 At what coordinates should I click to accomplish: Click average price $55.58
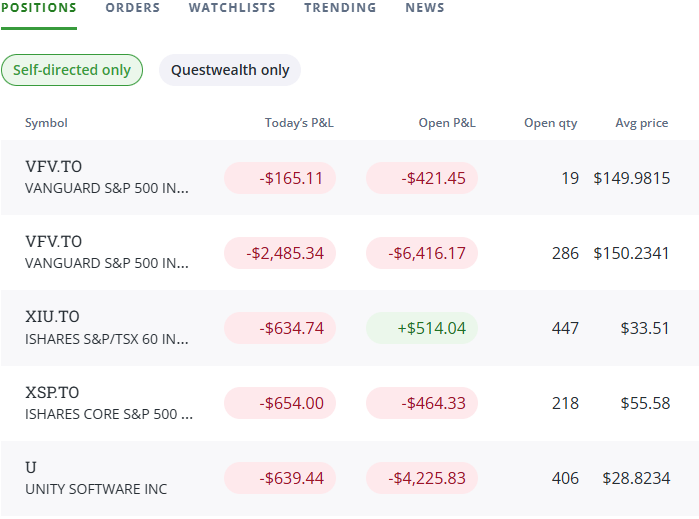tap(645, 403)
